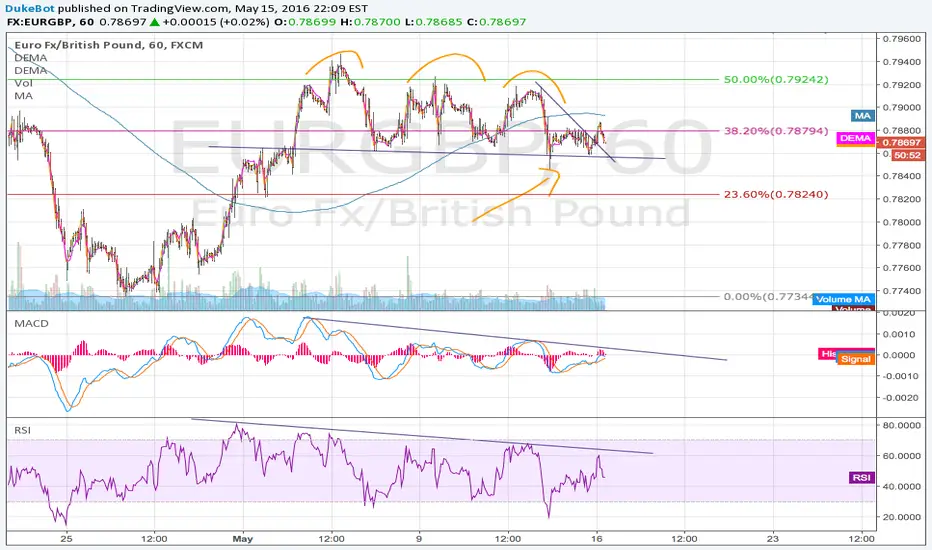
Task: Select the 60.0000 RSI axis value
Action: (902, 456)
